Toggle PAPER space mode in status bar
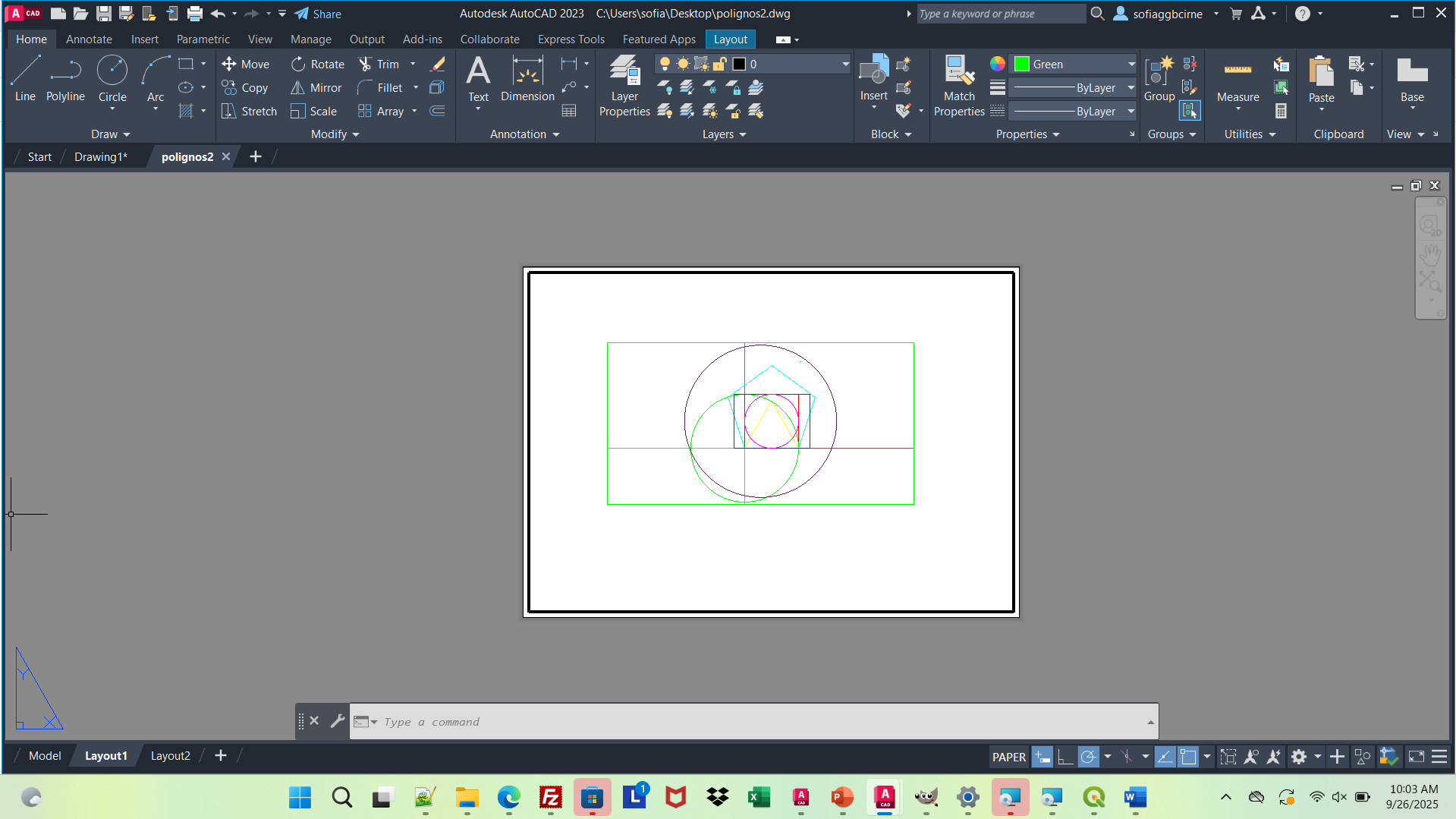The width and height of the screenshot is (1456, 819). 1008,757
